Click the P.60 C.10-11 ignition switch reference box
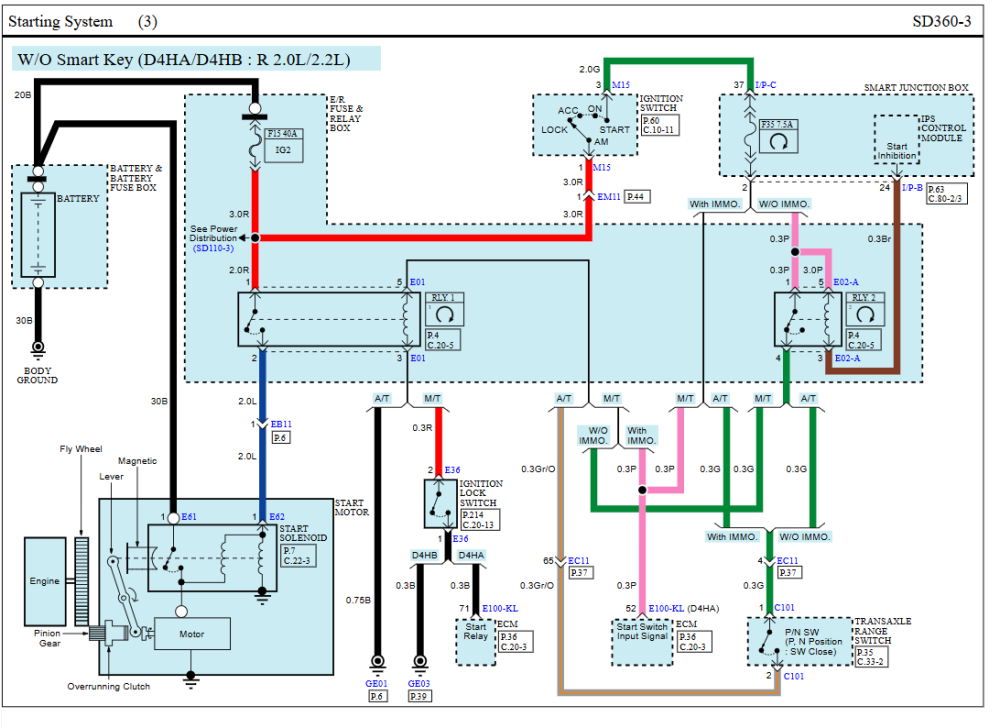Image resolution: width=1000 pixels, height=728 pixels. [x=660, y=125]
